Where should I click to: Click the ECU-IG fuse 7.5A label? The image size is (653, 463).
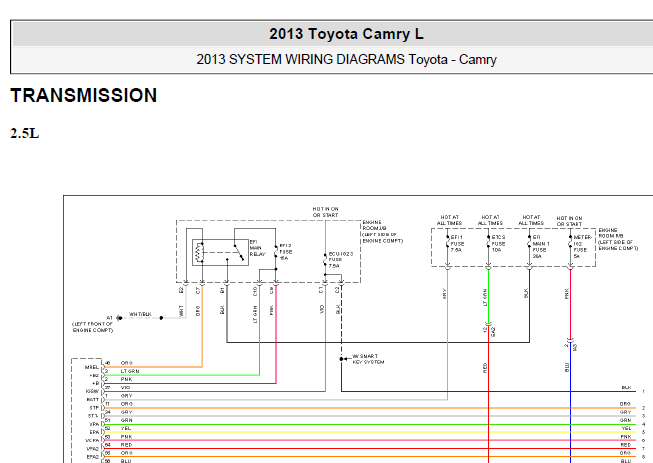pos(340,259)
